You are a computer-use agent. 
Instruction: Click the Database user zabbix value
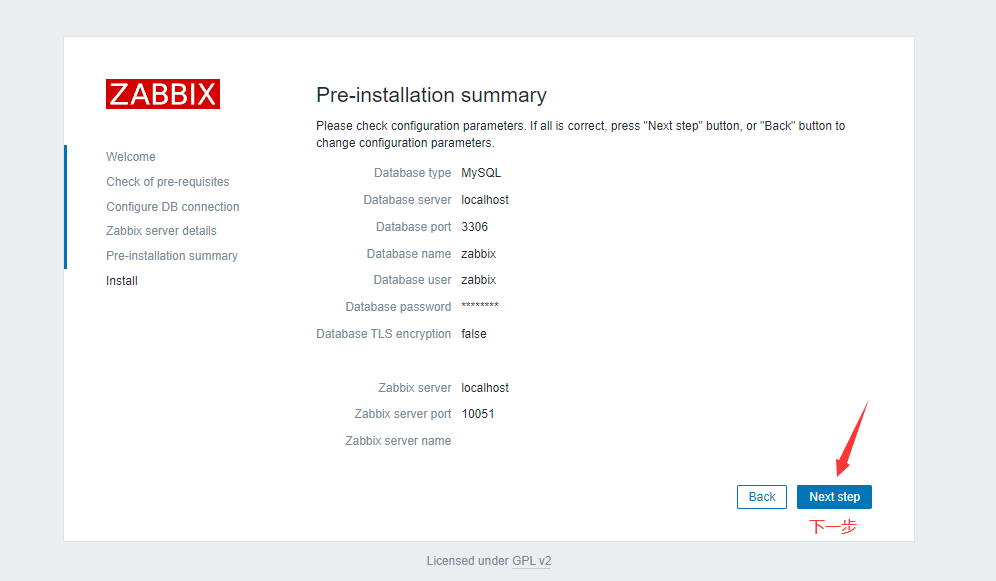478,279
